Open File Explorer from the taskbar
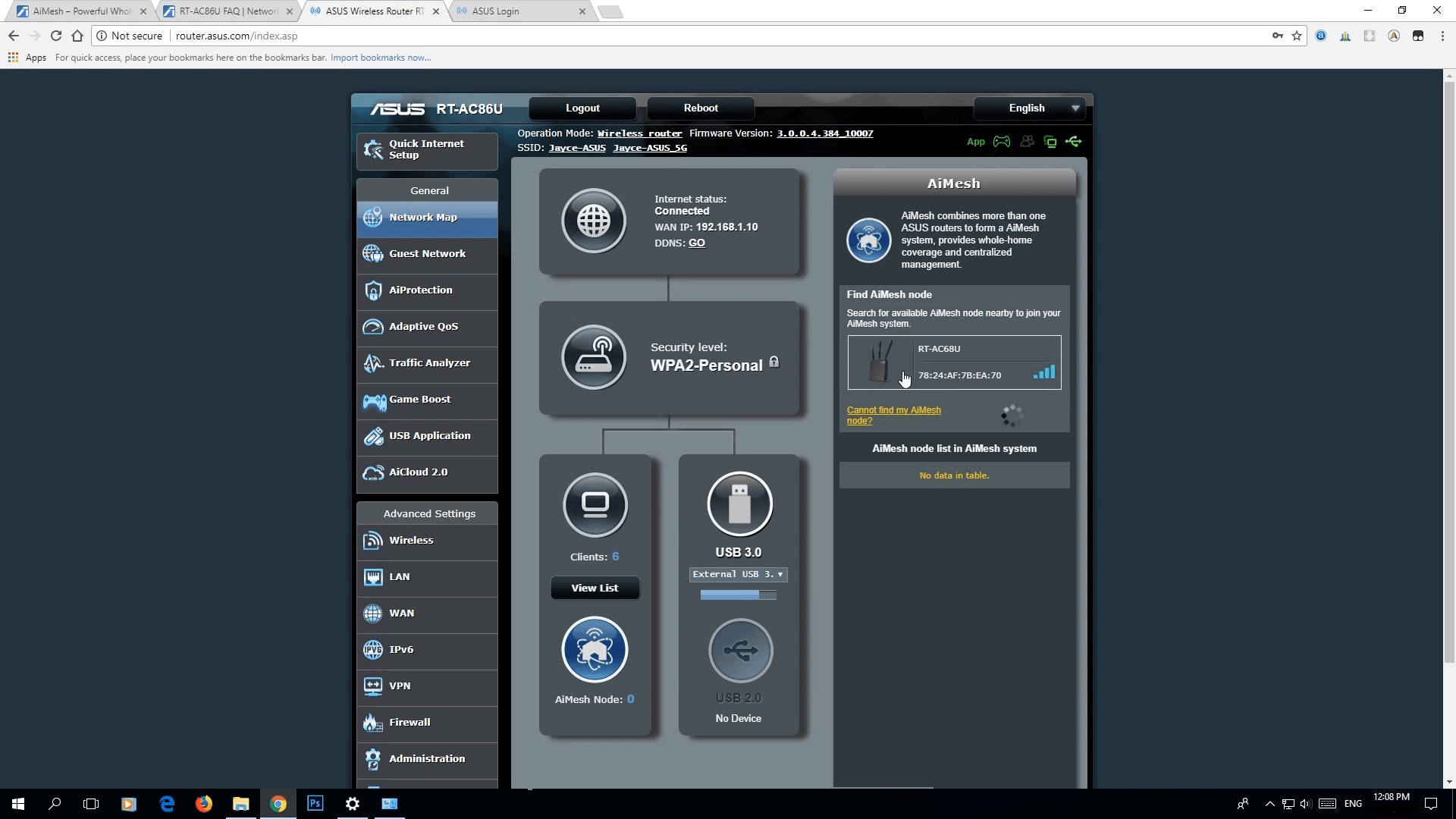1456x819 pixels. pos(241,804)
